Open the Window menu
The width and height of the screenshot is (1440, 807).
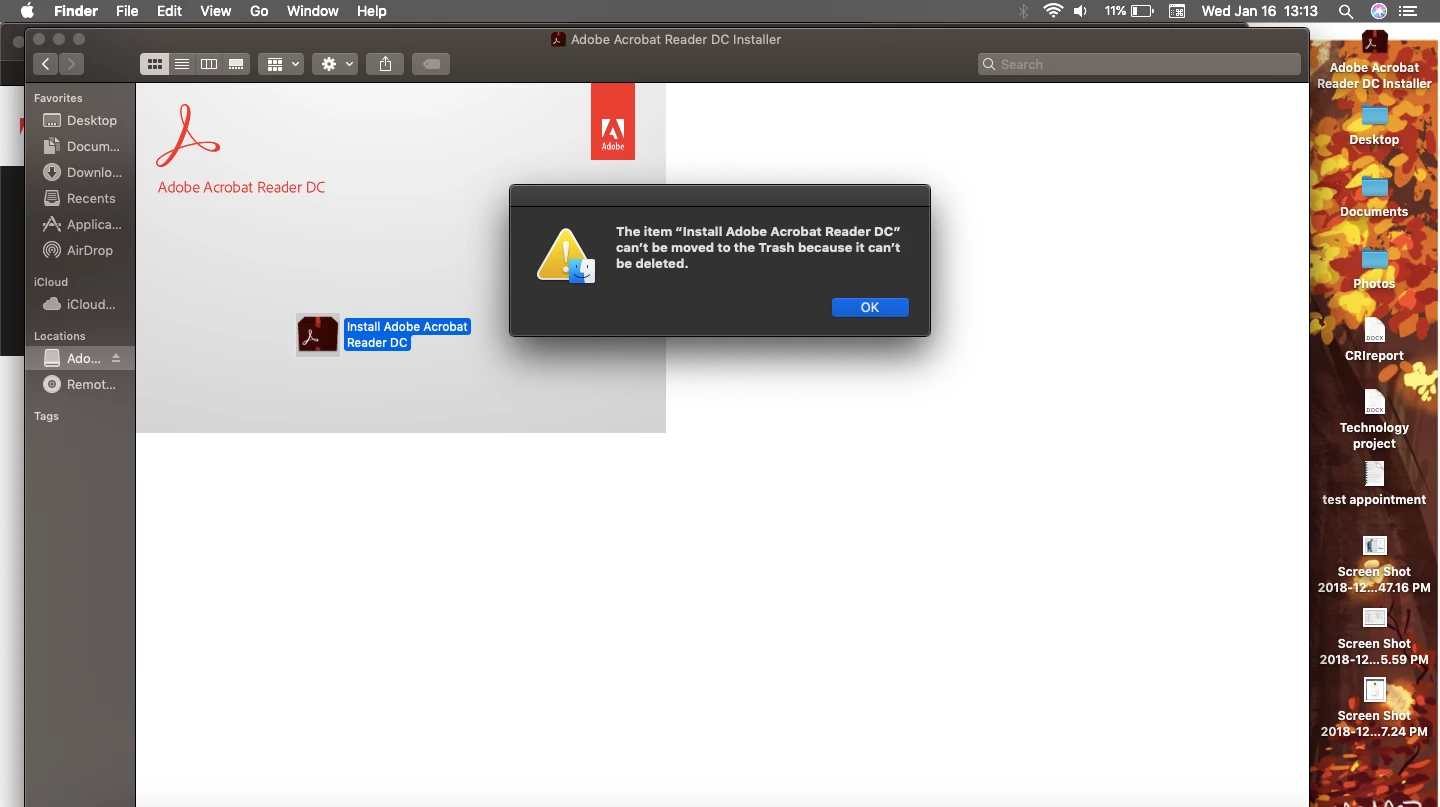point(312,11)
